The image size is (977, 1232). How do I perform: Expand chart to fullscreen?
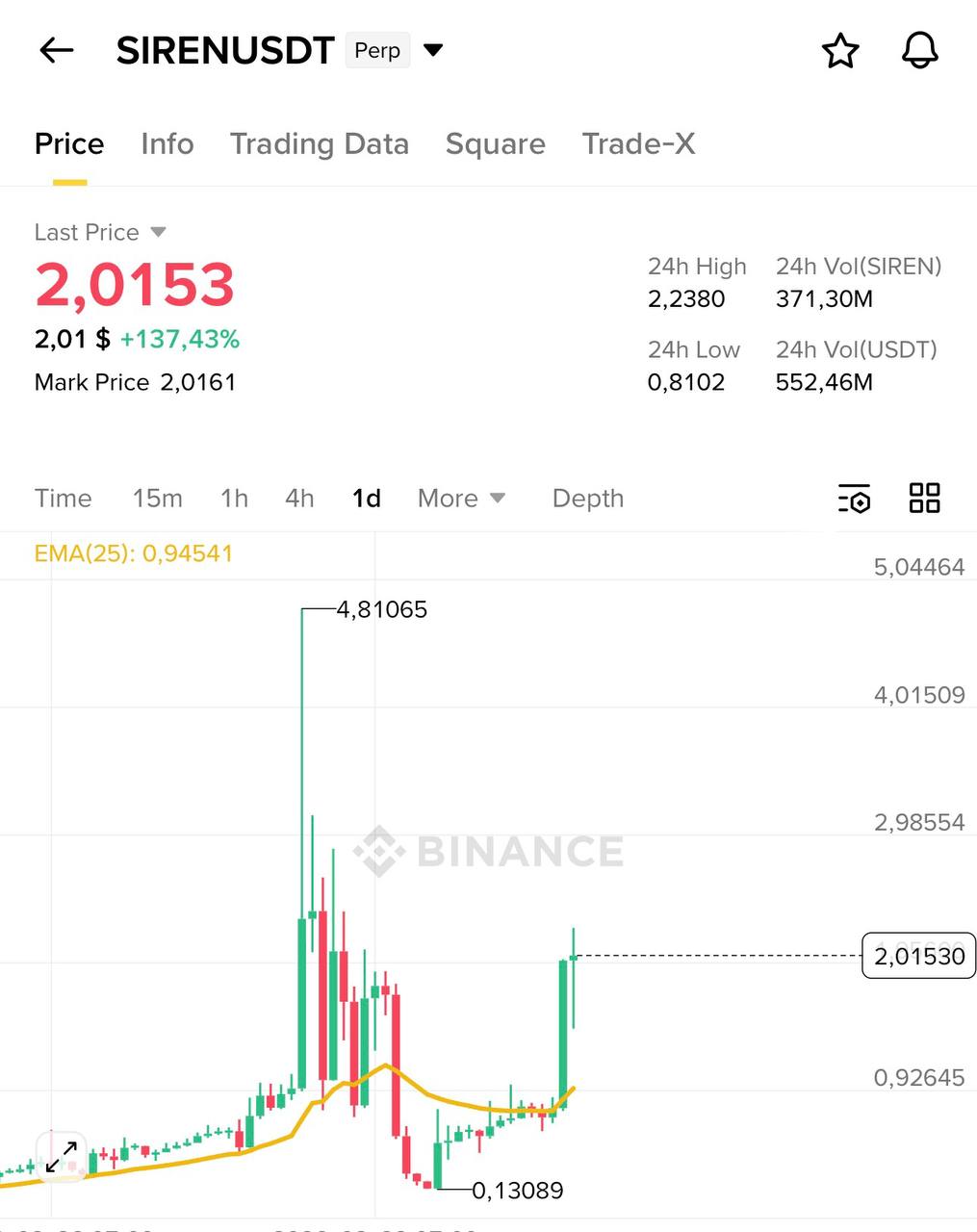[x=62, y=1155]
